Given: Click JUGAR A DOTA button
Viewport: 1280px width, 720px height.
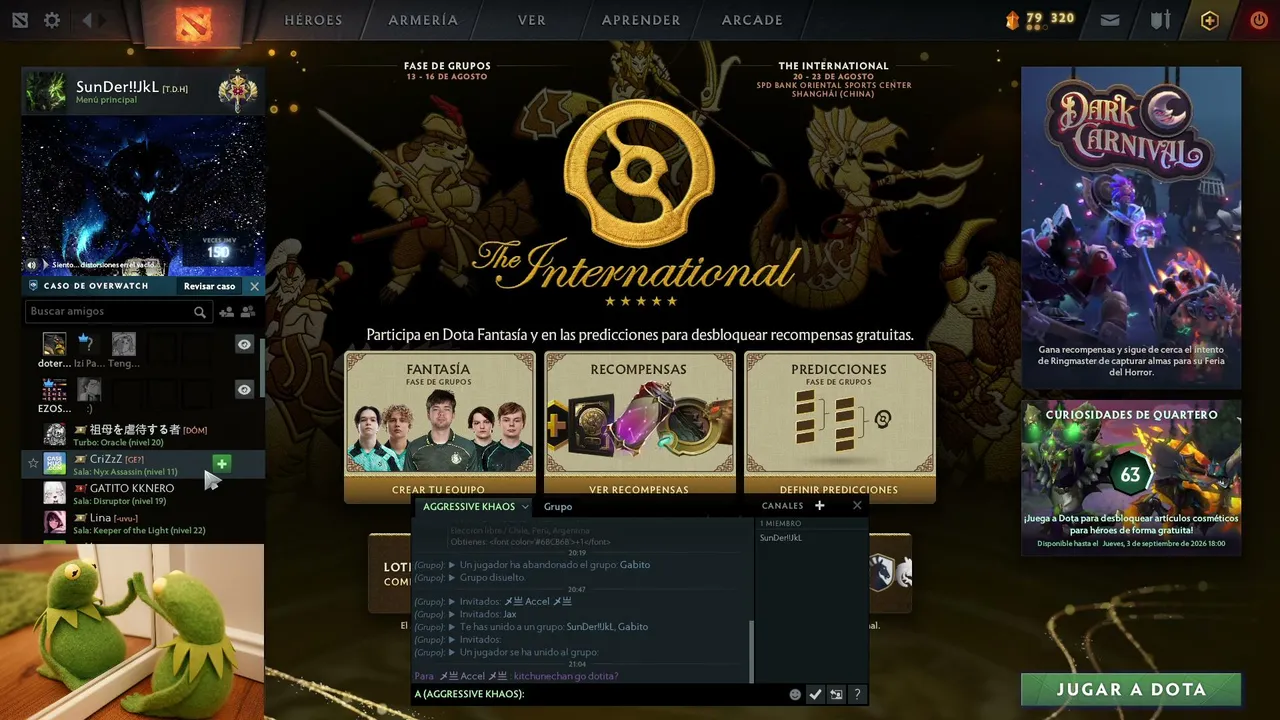Looking at the screenshot, I should 1131,689.
